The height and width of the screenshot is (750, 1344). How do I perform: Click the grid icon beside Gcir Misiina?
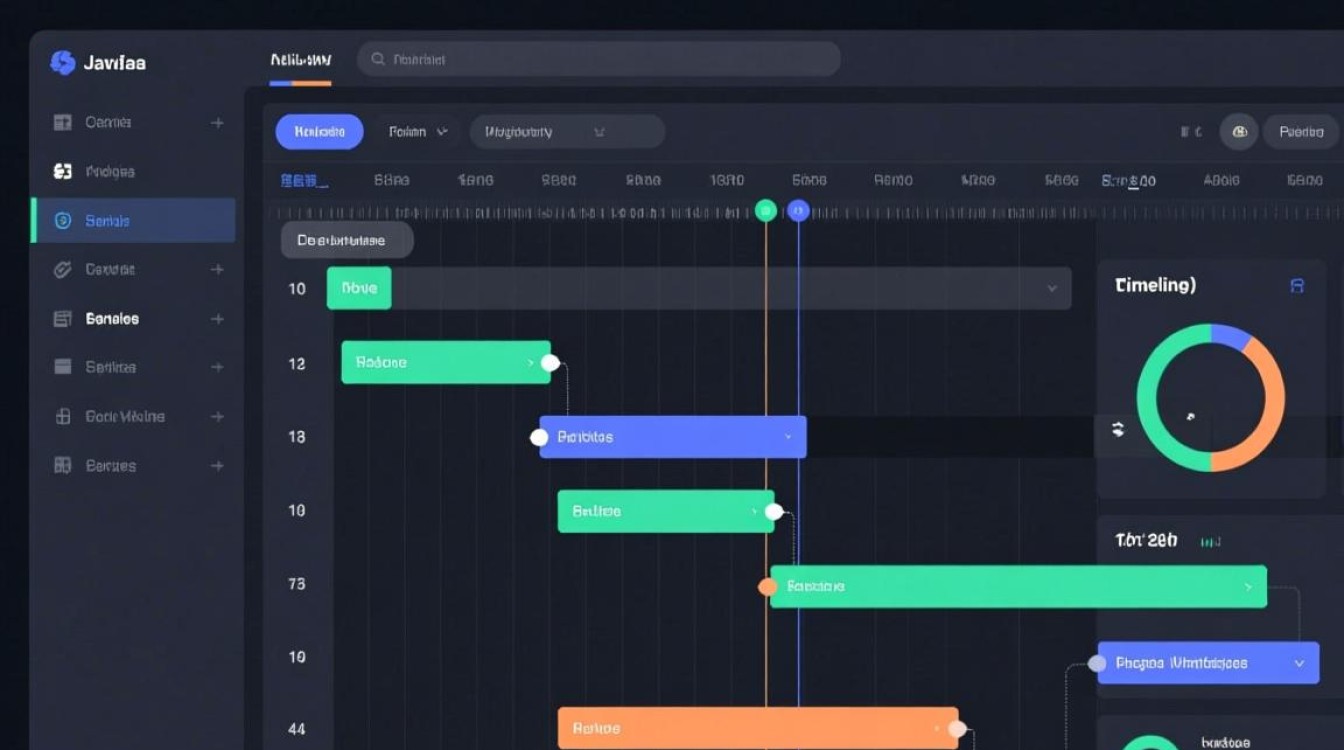(63, 417)
